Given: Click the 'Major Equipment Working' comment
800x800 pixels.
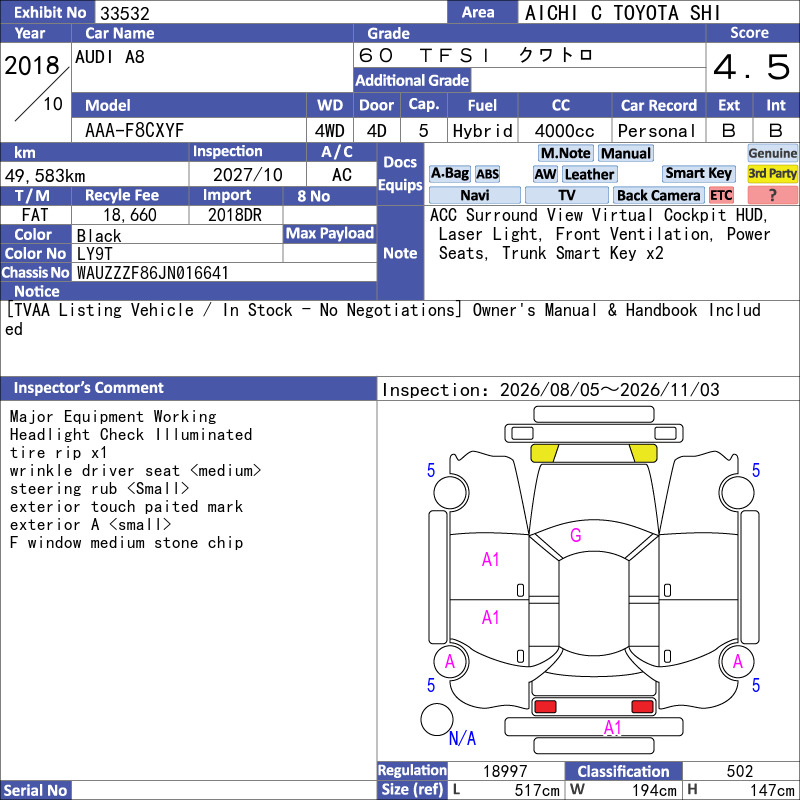Looking at the screenshot, I should click(113, 417).
